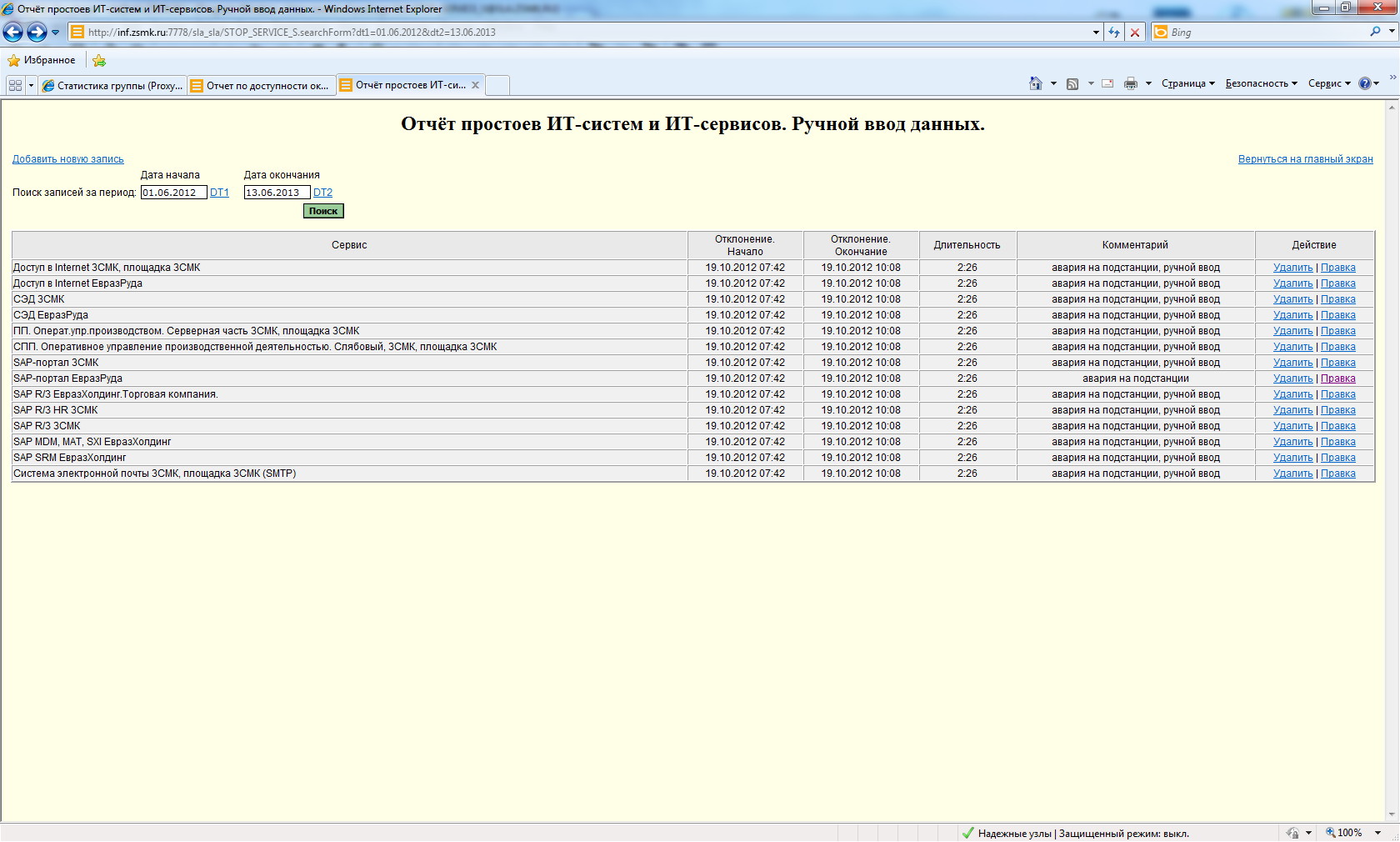Click Правка for SAP SRM ЕвразХолдинг row
The height and width of the screenshot is (842, 1400).
tap(1337, 458)
